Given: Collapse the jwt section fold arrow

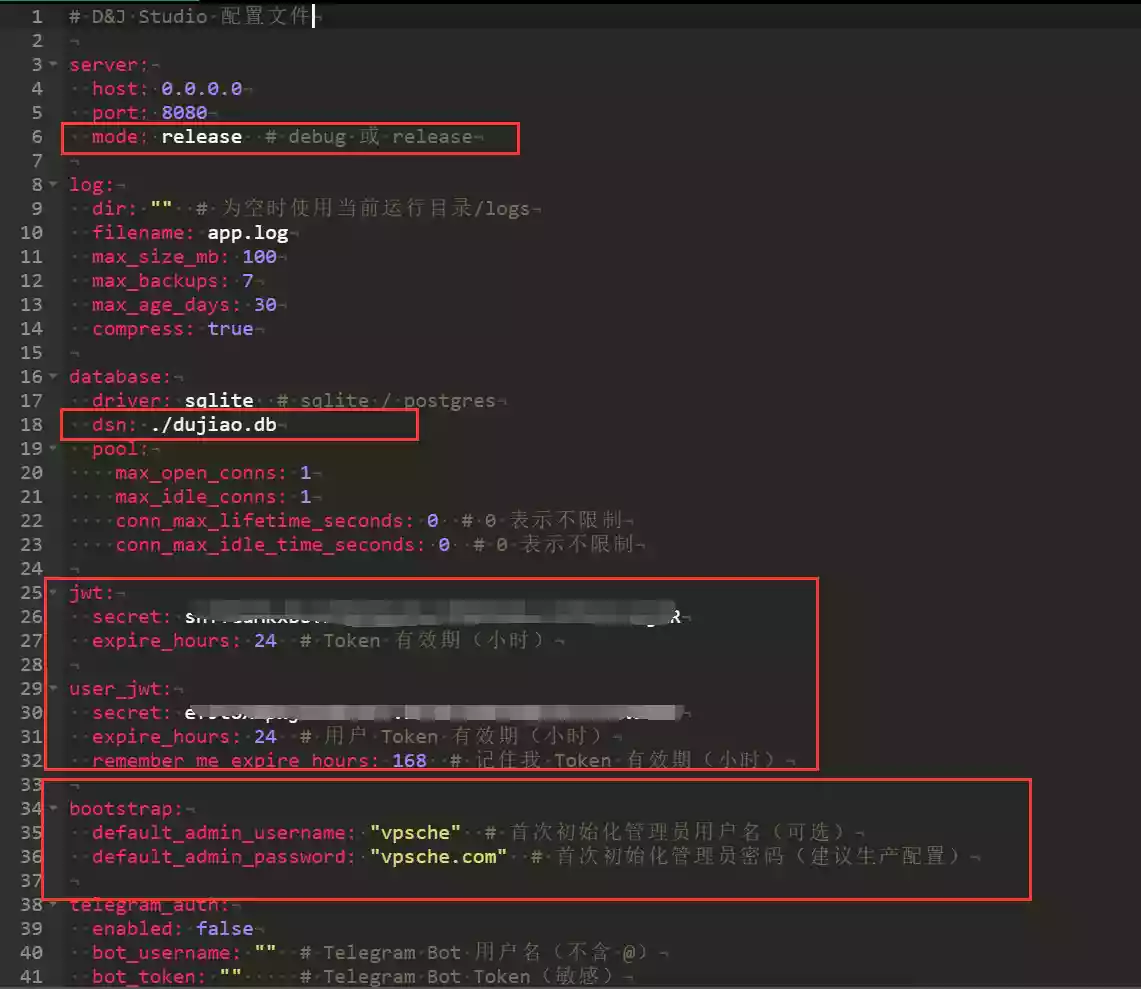Looking at the screenshot, I should pos(53,593).
